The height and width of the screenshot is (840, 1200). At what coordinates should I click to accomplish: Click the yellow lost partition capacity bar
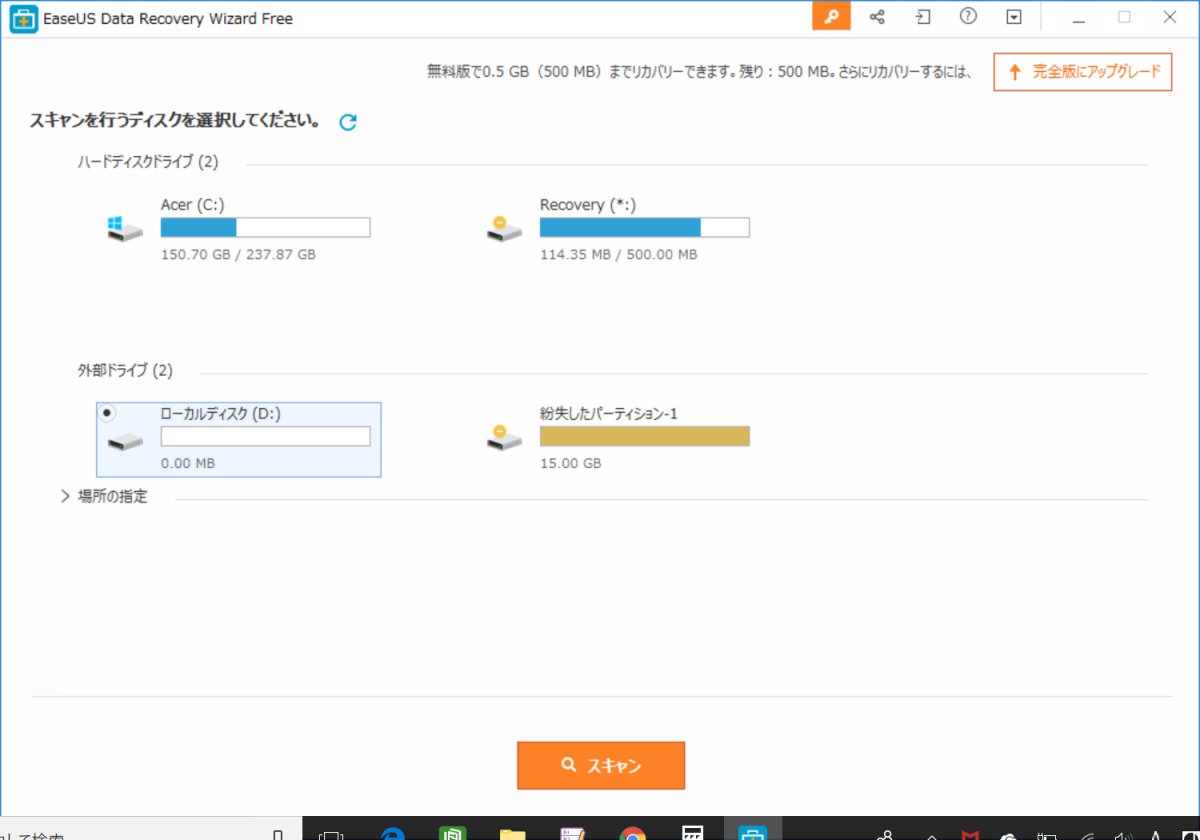(644, 436)
